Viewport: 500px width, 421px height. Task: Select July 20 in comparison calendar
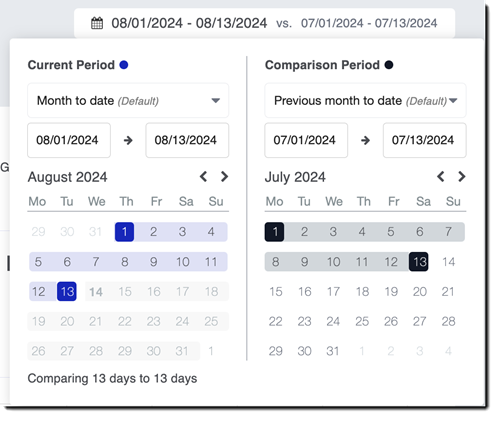[x=420, y=292]
